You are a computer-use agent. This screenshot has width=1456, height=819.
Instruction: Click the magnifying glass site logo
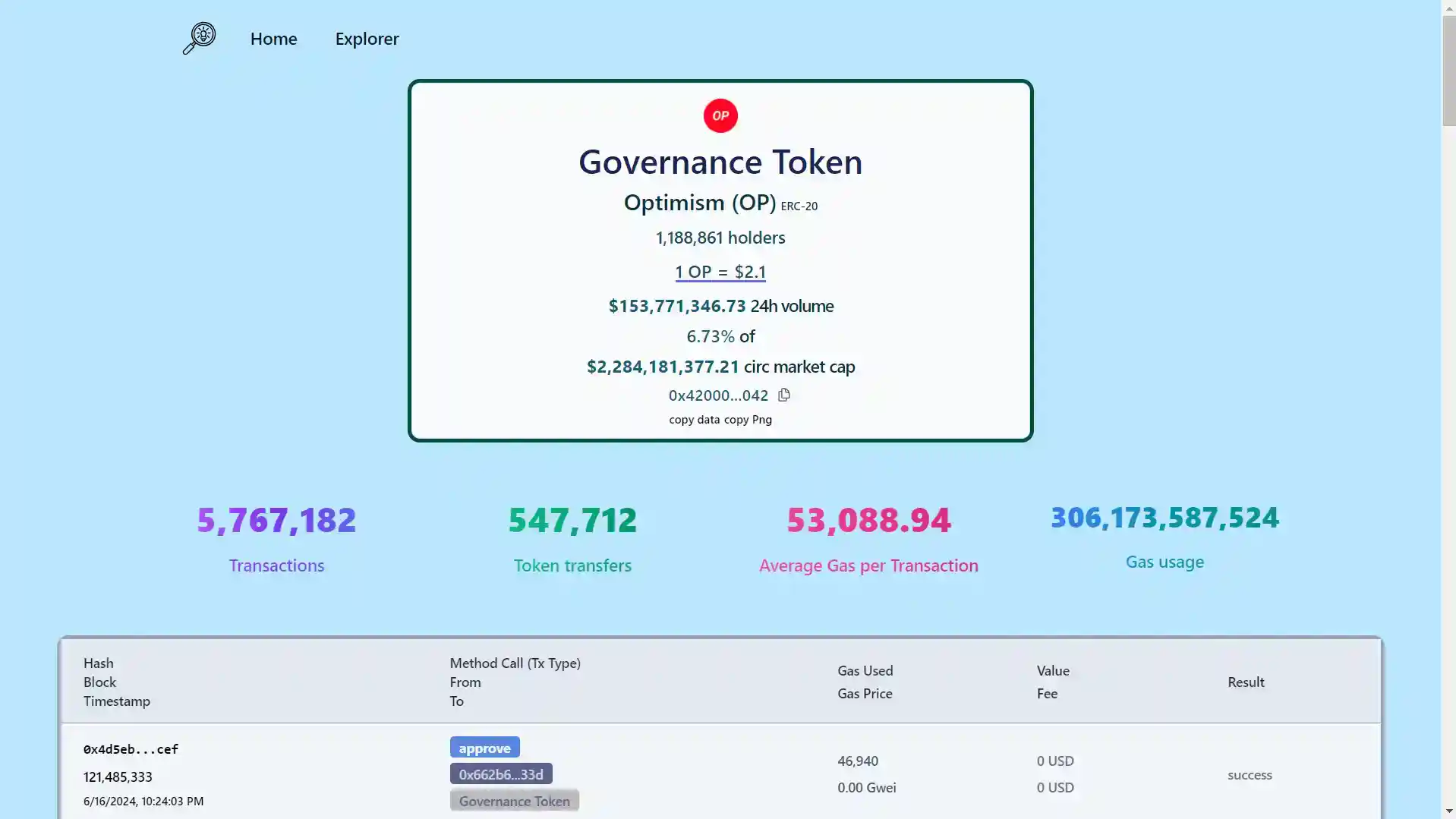pyautogui.click(x=198, y=38)
